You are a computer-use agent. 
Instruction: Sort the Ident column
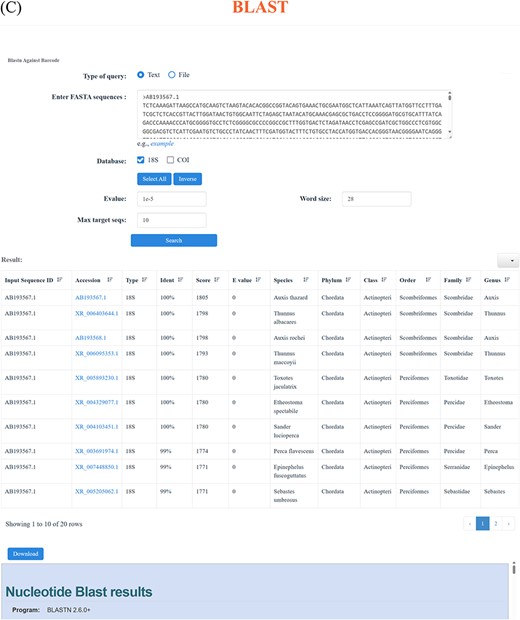180,280
